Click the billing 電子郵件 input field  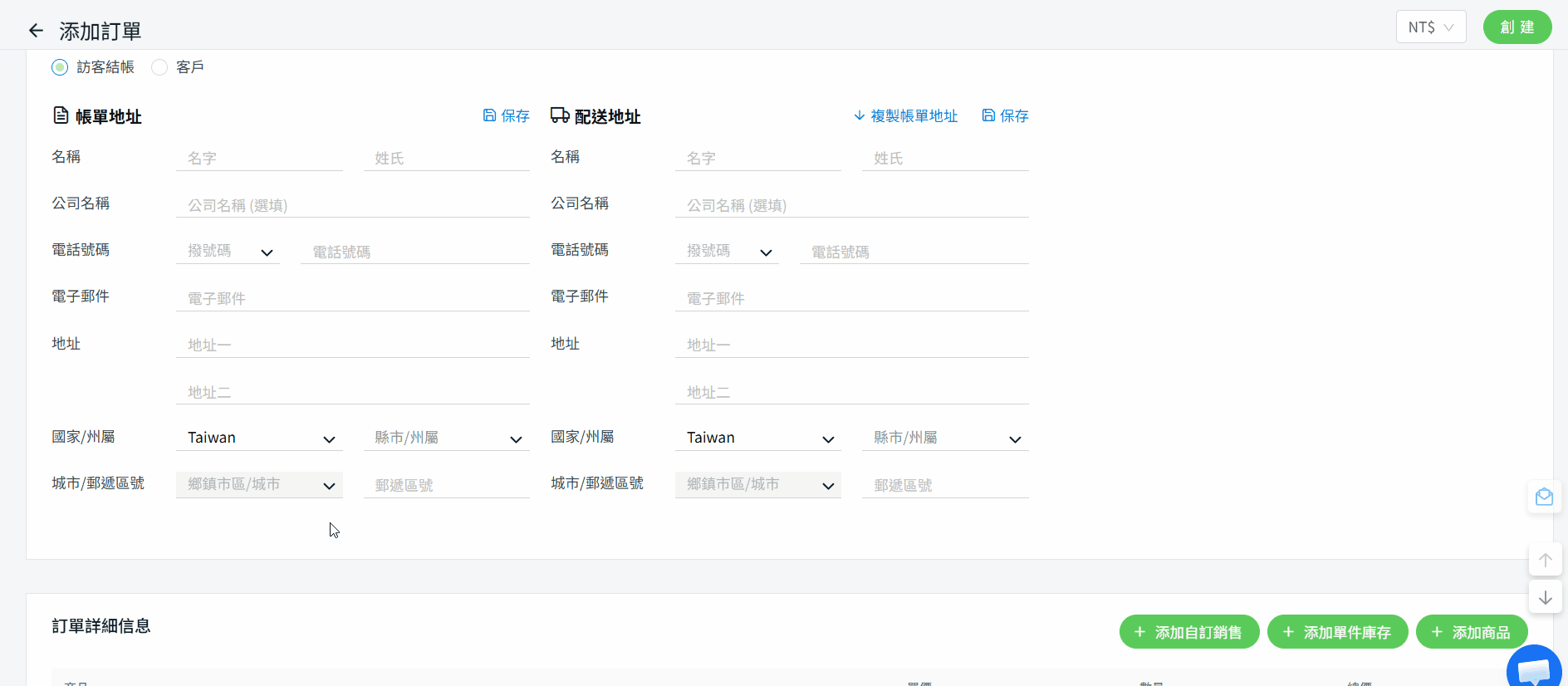pyautogui.click(x=352, y=298)
